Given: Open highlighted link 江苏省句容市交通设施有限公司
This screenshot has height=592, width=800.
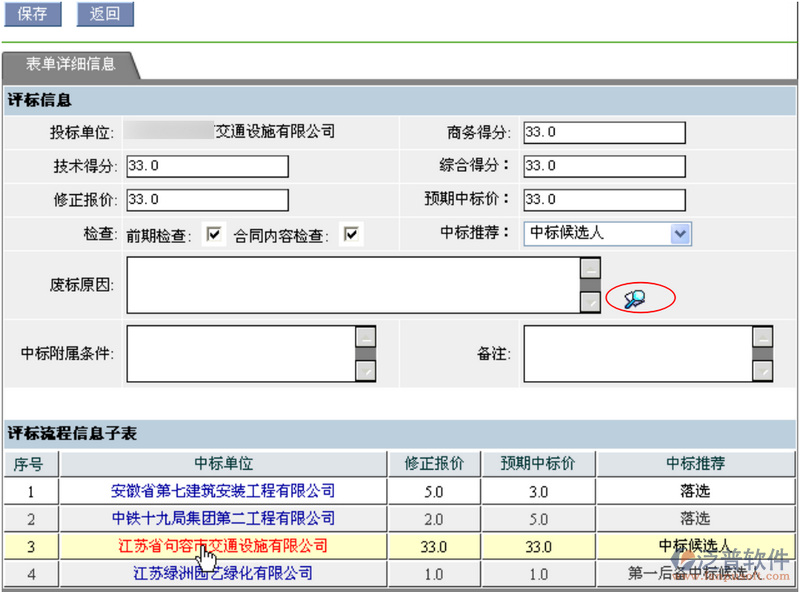Looking at the screenshot, I should pos(222,546).
